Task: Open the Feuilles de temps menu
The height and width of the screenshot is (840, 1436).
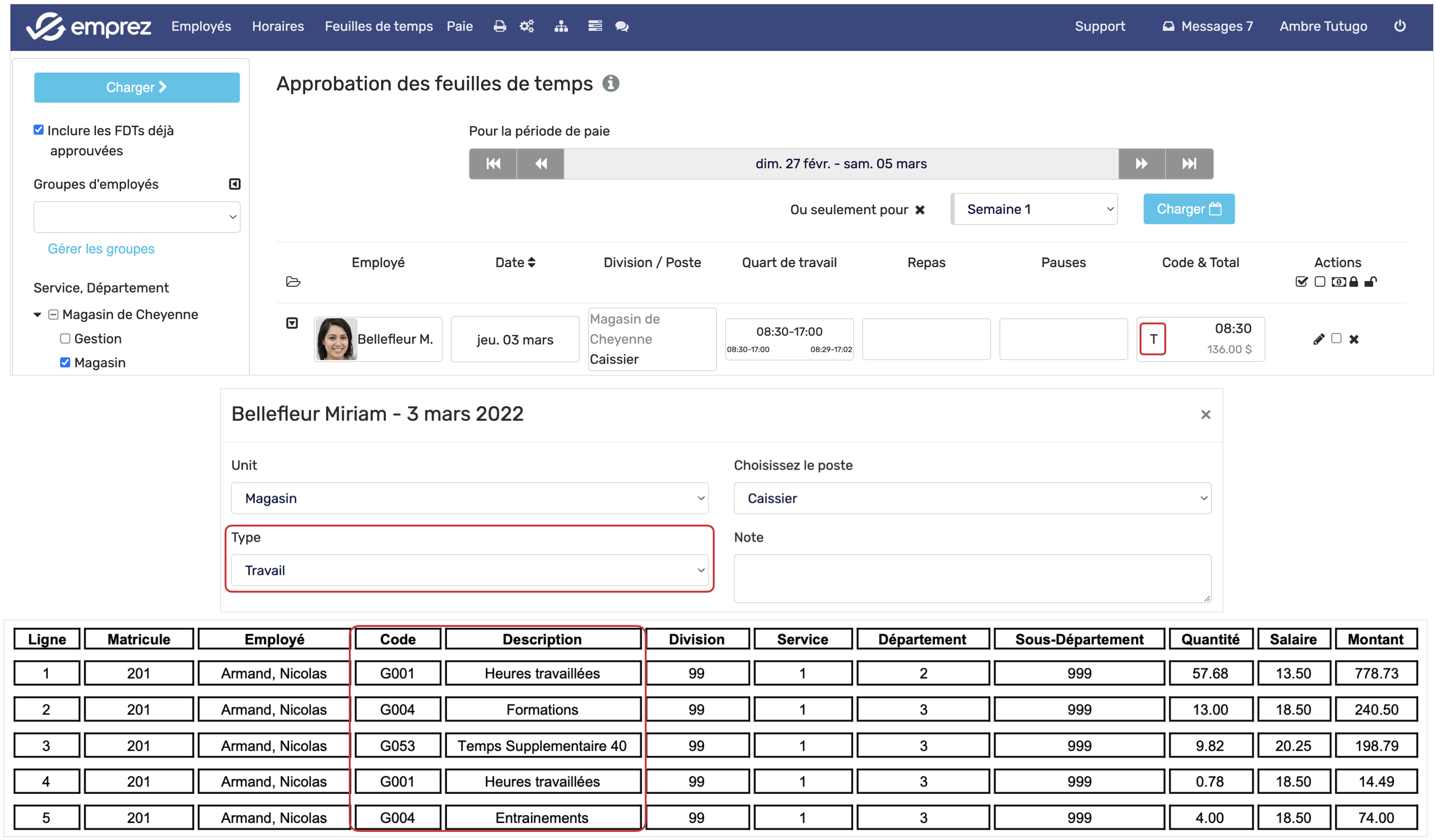Action: [378, 26]
